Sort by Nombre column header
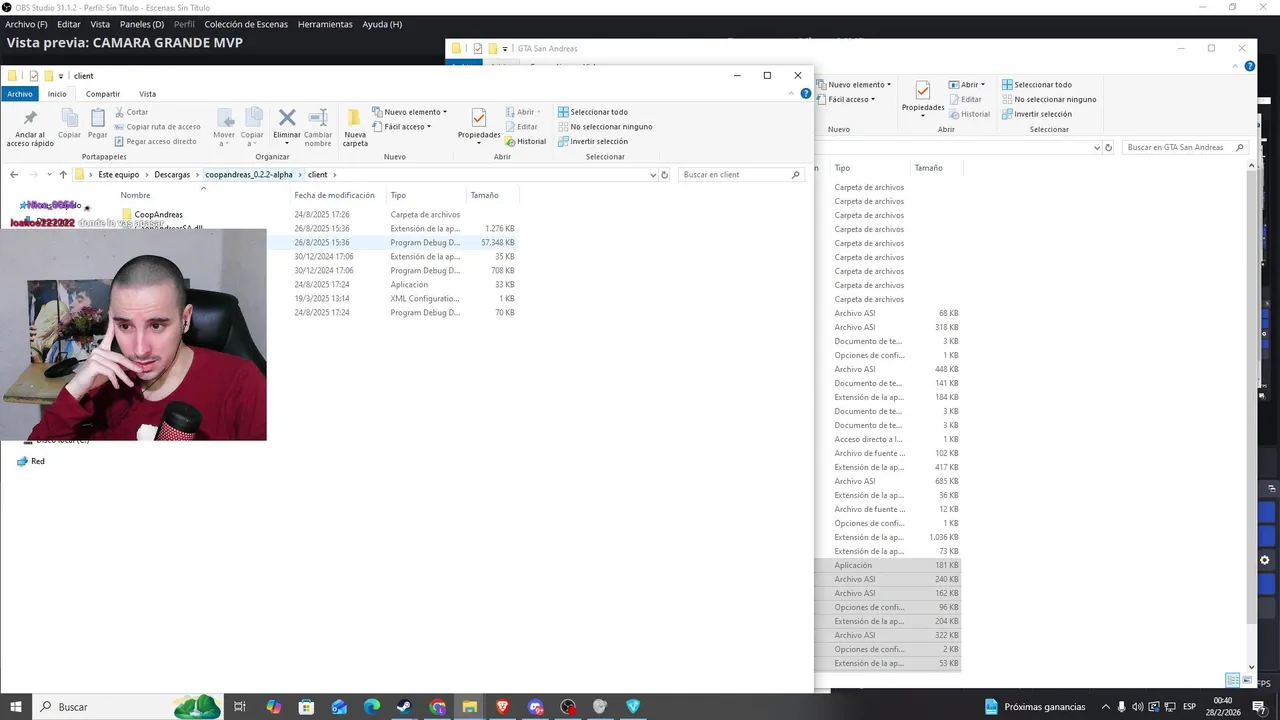This screenshot has width=1280, height=720. pyautogui.click(x=135, y=196)
